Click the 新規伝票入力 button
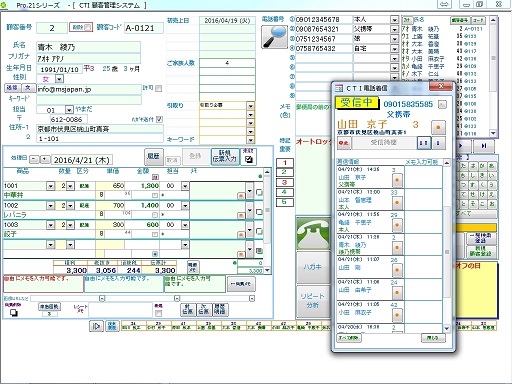The height and width of the screenshot is (384, 512). click(225, 157)
